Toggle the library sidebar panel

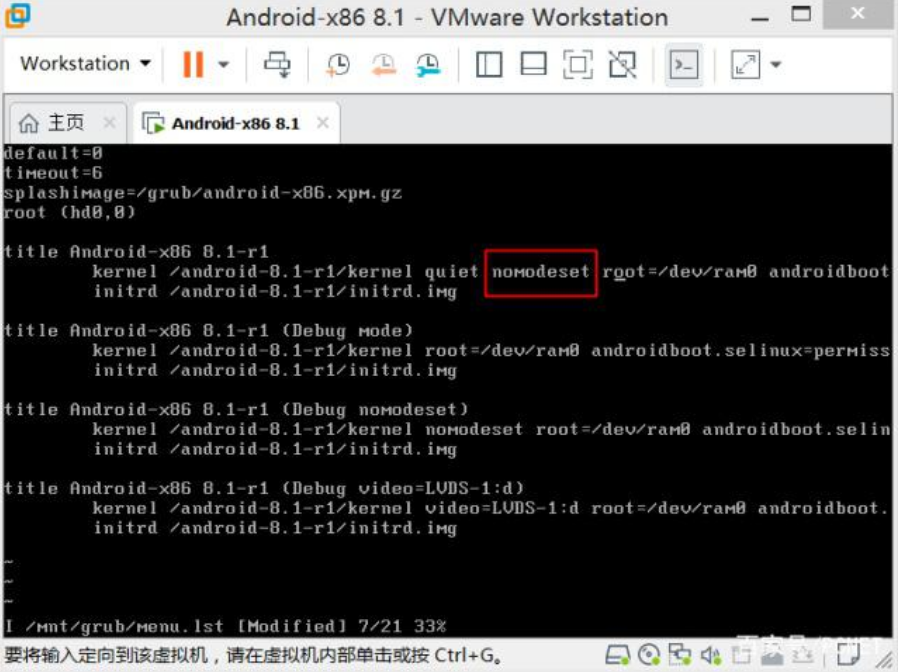point(489,64)
